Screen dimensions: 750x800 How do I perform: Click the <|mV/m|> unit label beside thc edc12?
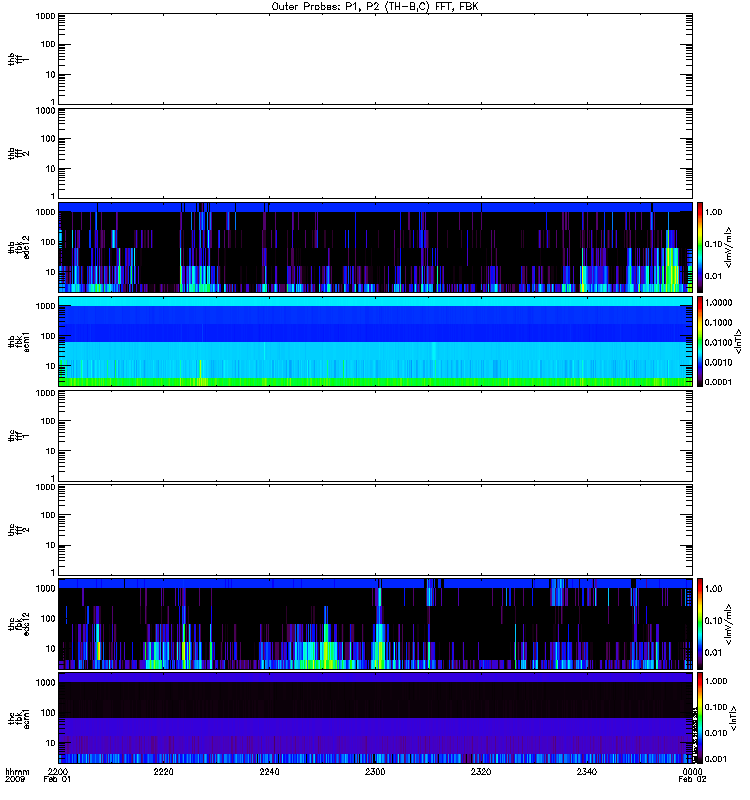point(729,624)
